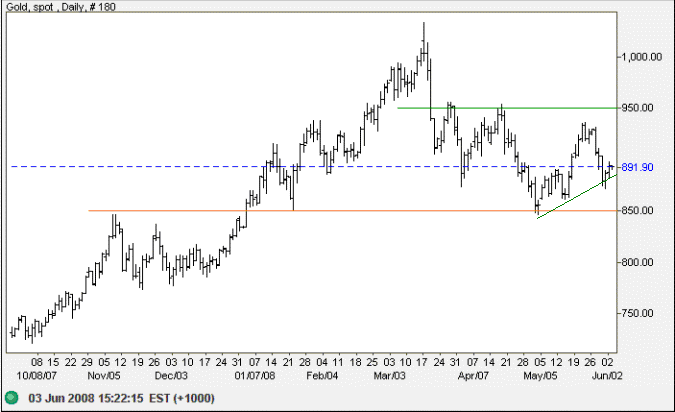
Task: Click the 850.00 price axis label
Action: tap(638, 211)
